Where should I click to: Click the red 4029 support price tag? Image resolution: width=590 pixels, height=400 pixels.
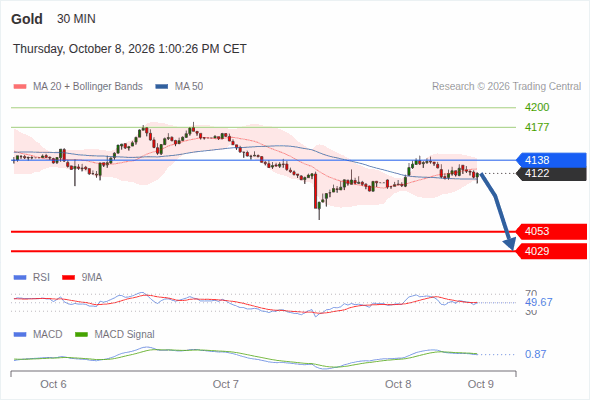(551, 251)
